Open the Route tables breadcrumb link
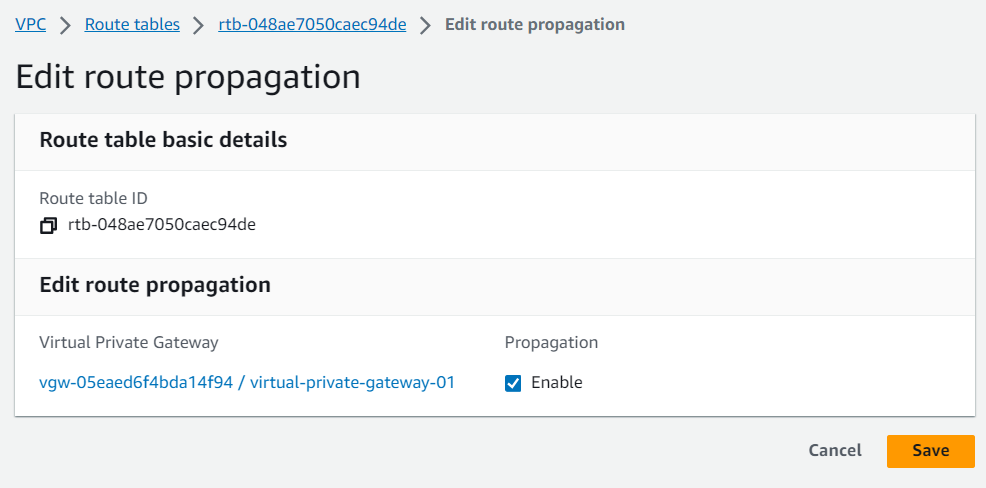986x488 pixels. pos(132,25)
